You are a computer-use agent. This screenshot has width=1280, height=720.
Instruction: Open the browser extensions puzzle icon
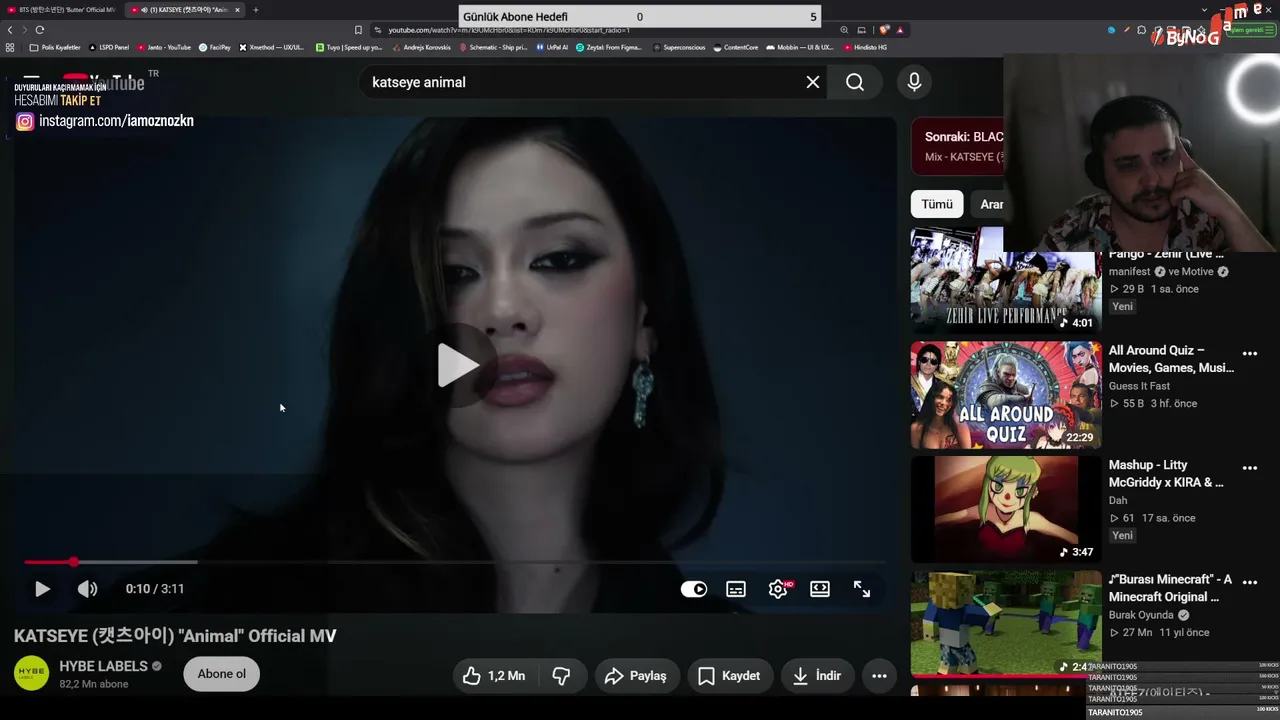1141,30
